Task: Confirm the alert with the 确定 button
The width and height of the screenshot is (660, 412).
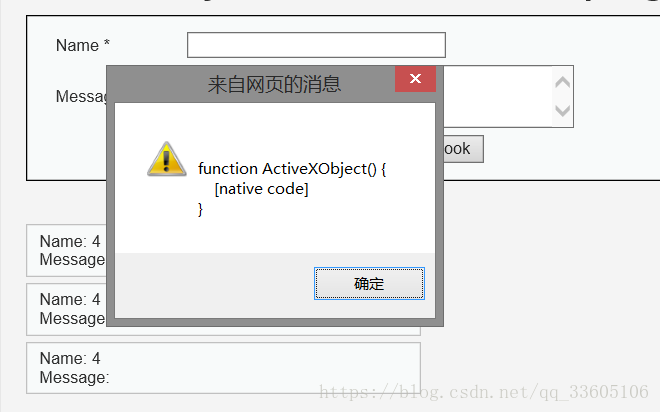Action: click(369, 284)
